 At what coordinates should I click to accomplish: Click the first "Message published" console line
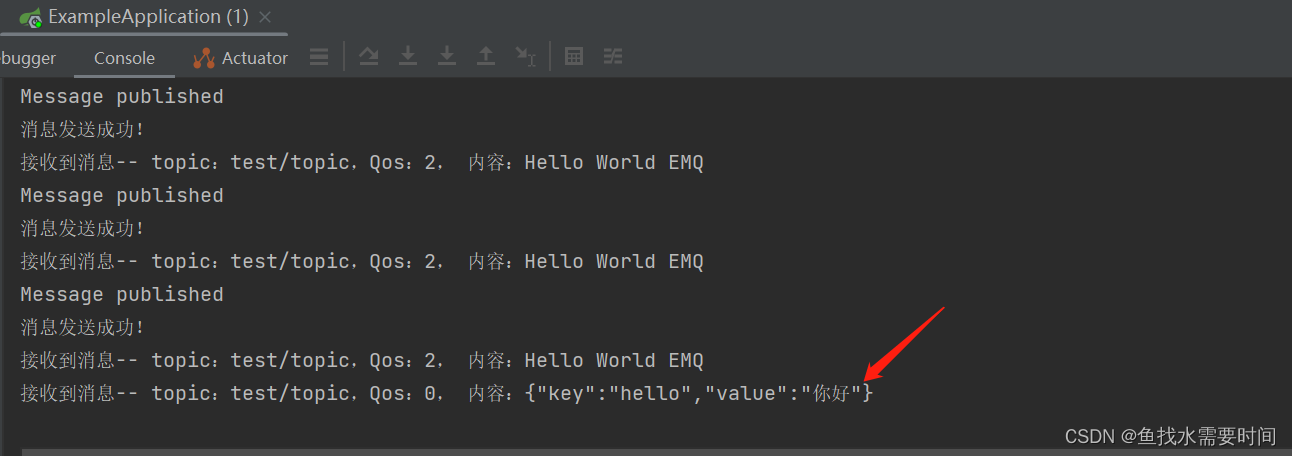coord(122,97)
